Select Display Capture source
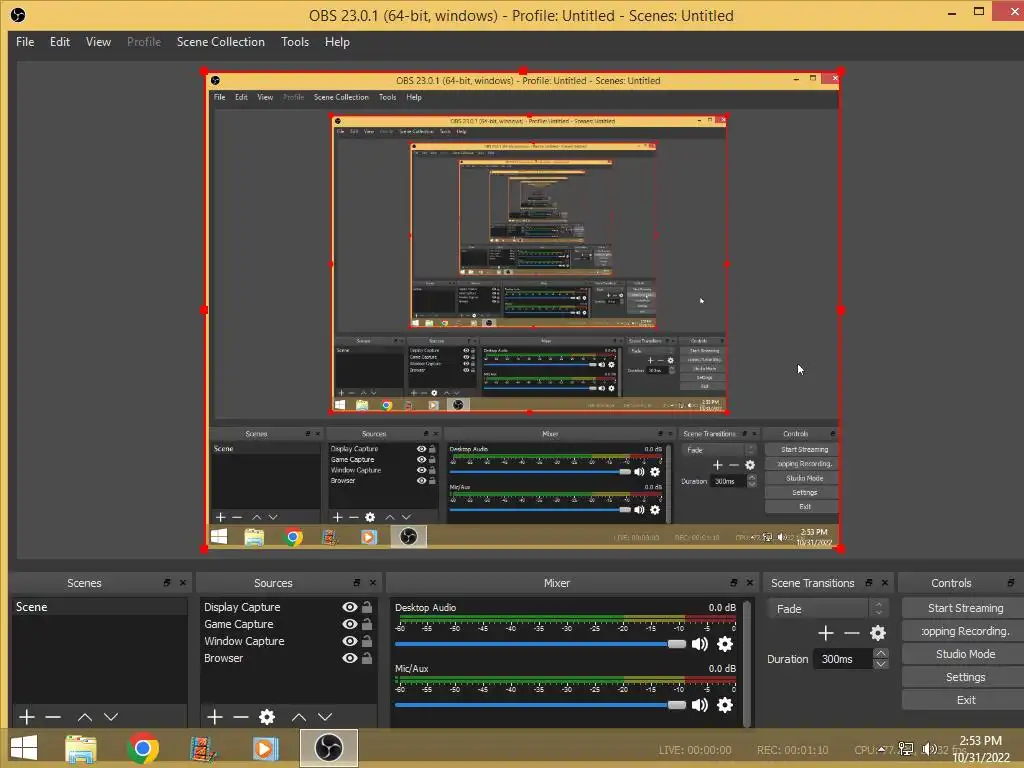 (x=242, y=607)
